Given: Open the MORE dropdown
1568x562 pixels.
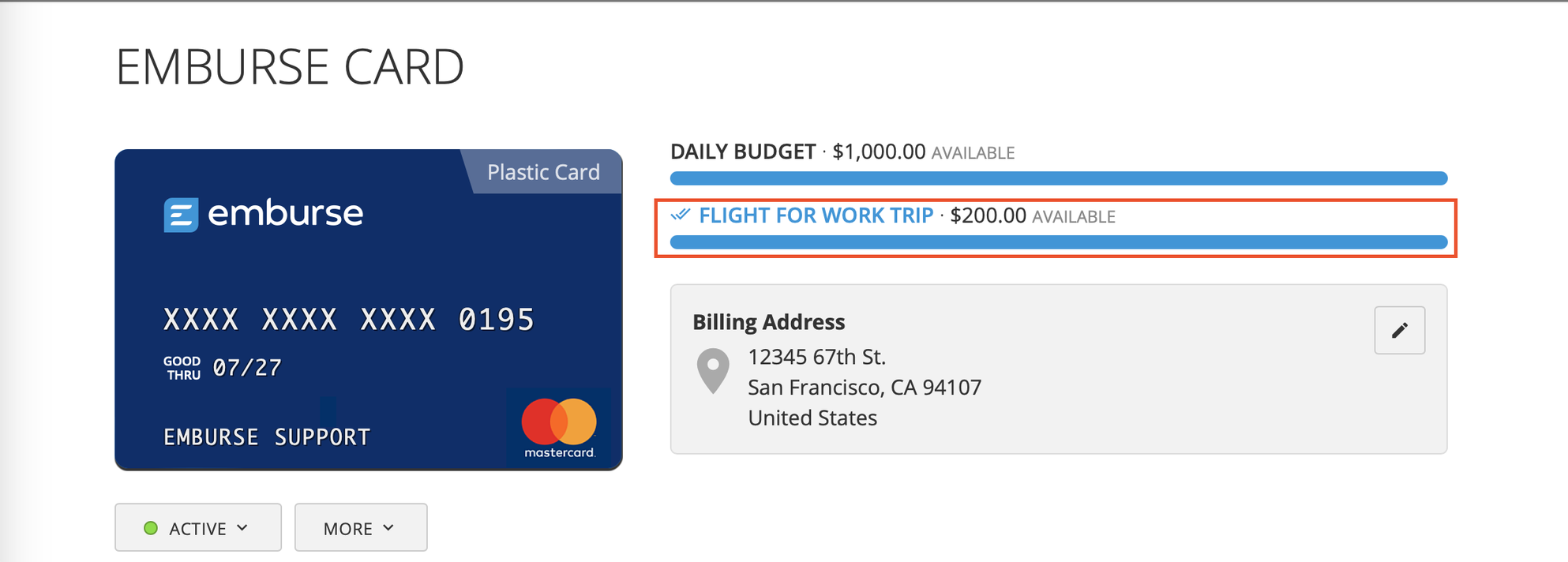Looking at the screenshot, I should [x=360, y=527].
